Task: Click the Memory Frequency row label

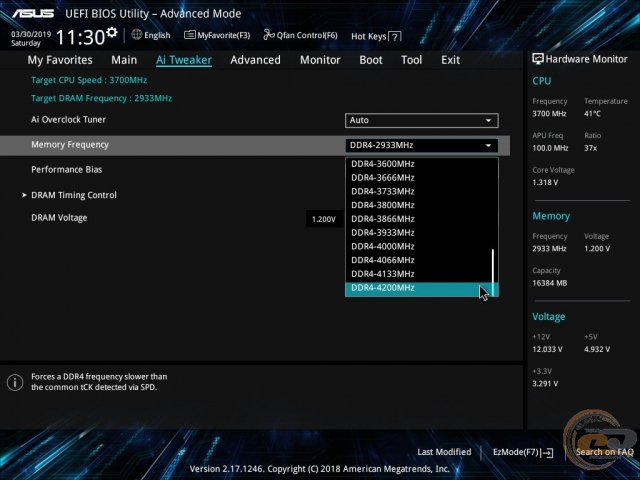Action: point(70,144)
